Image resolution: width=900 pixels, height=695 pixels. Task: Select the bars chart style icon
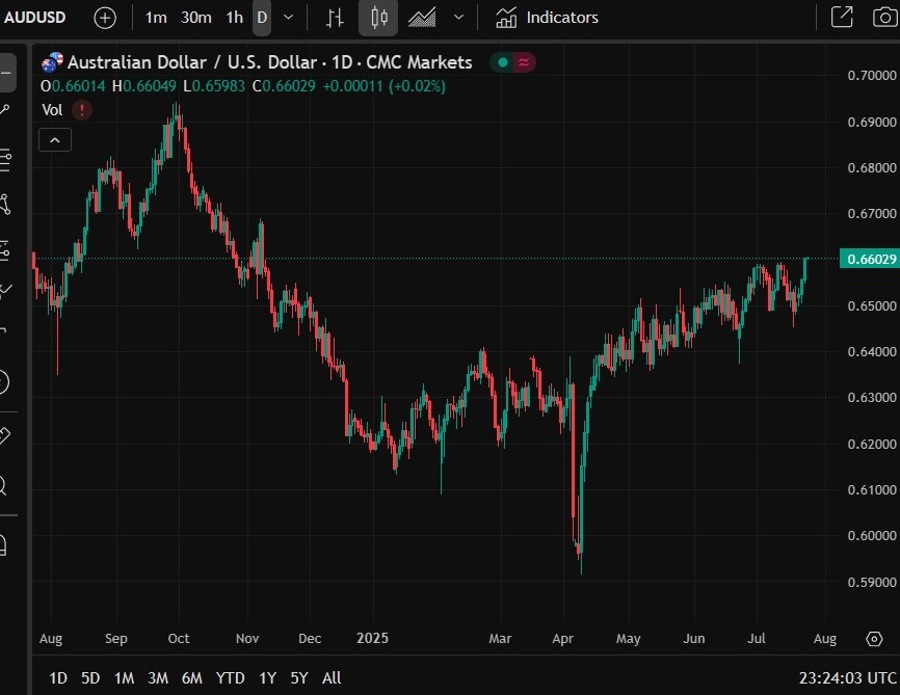[x=335, y=17]
